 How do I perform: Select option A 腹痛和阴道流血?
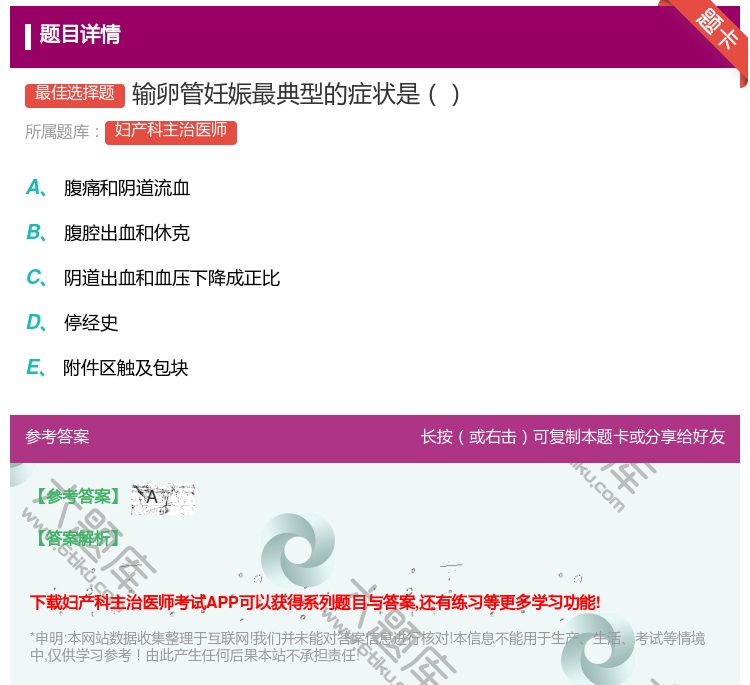point(108,188)
